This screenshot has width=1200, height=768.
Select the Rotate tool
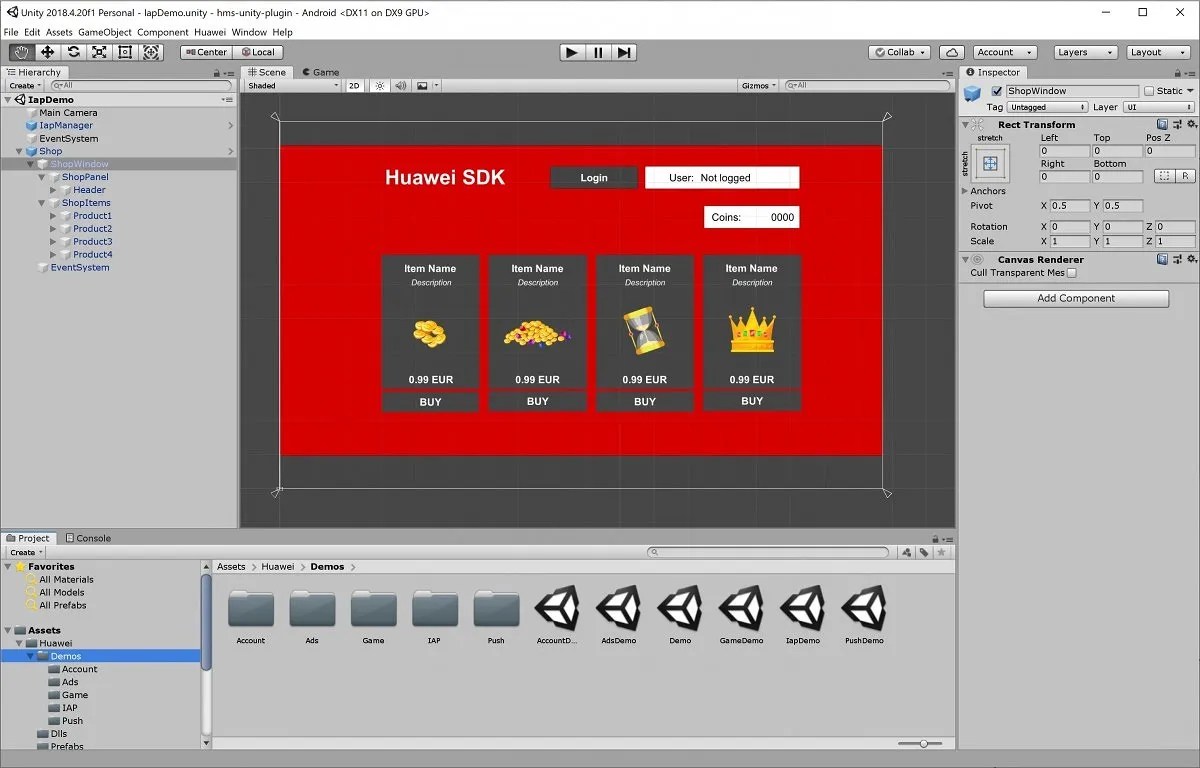coord(72,51)
